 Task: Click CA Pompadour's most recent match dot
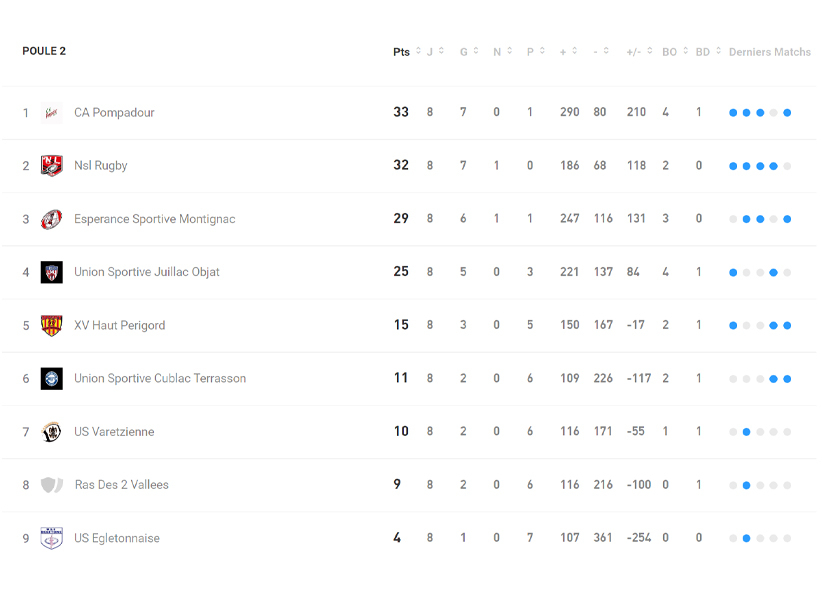(x=787, y=113)
